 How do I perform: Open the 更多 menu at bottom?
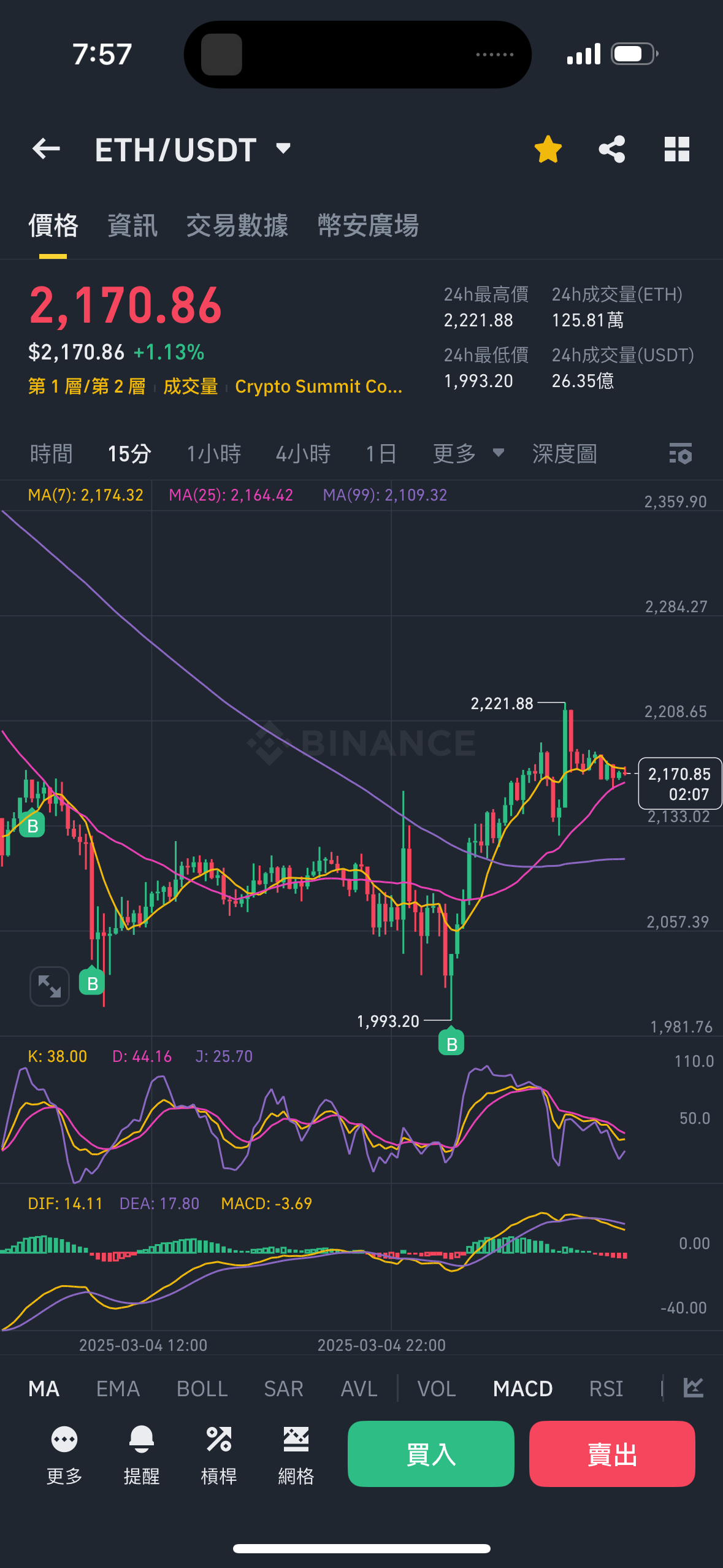click(x=64, y=1455)
